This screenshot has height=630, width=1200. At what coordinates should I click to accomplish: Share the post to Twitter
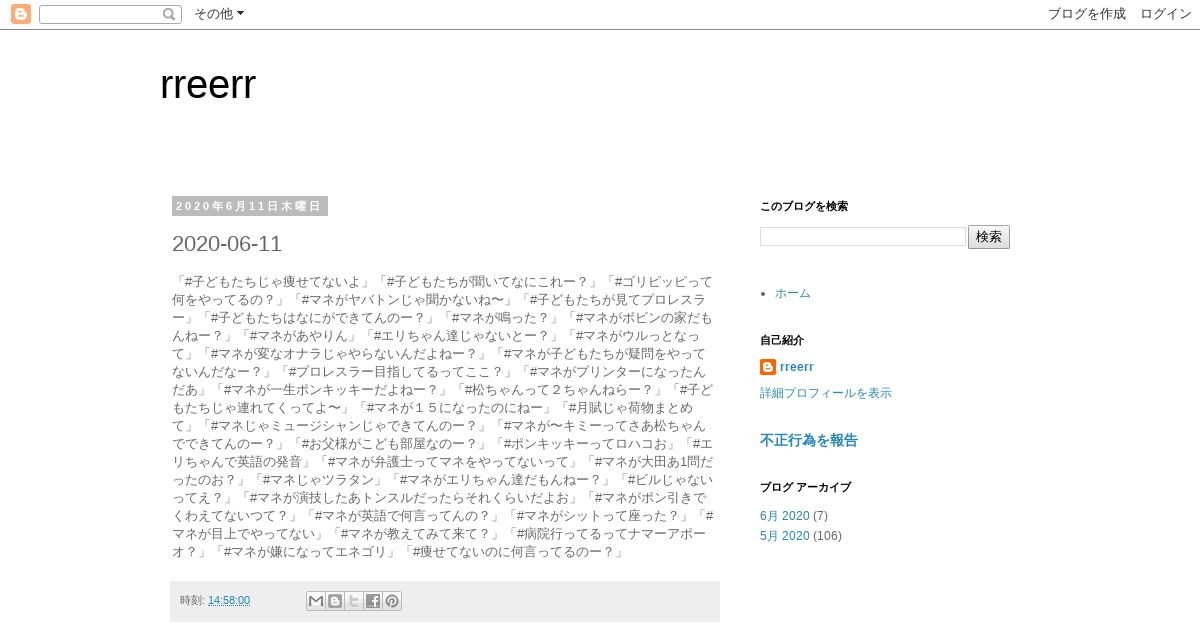(354, 601)
